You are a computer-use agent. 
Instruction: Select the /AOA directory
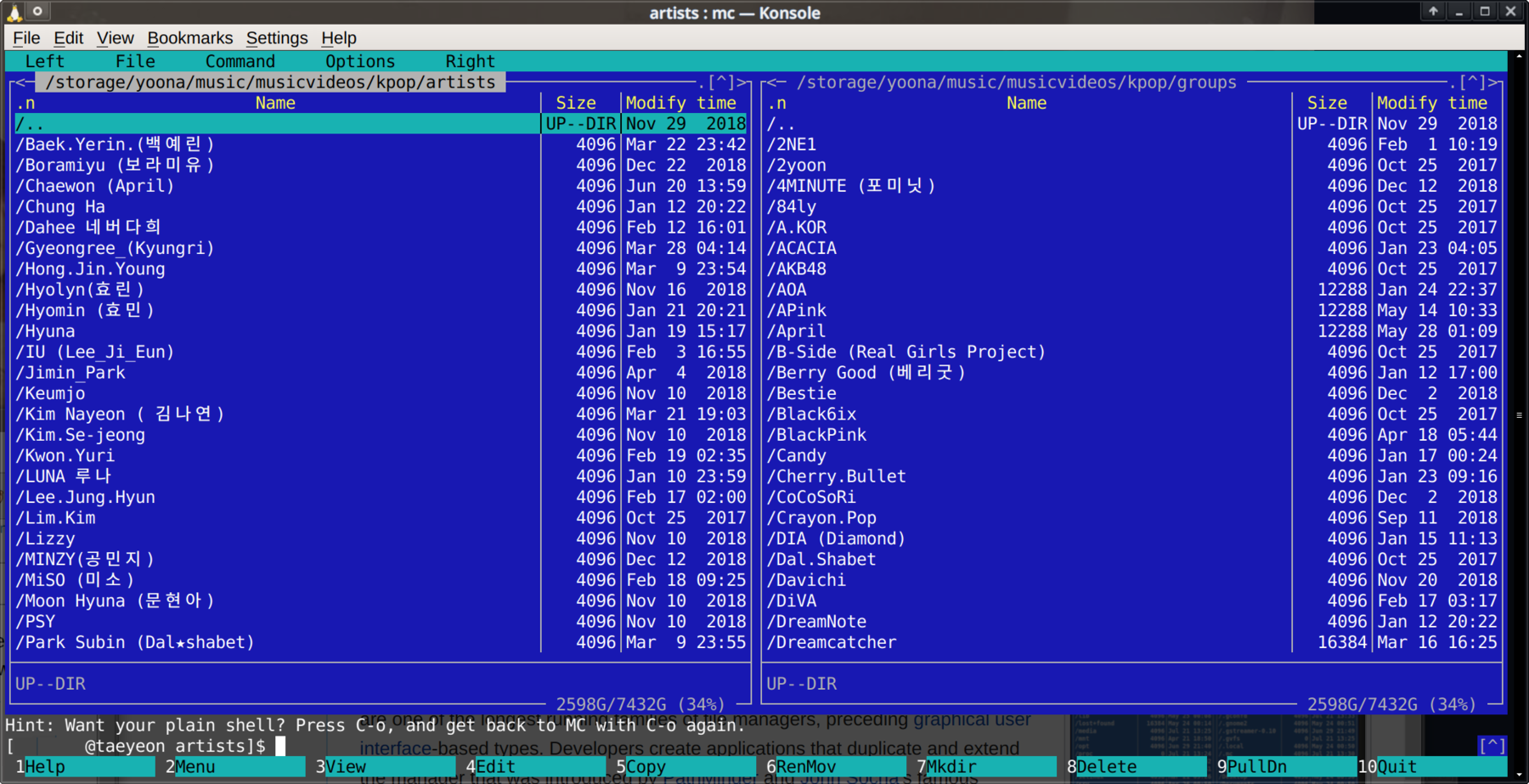(x=787, y=290)
